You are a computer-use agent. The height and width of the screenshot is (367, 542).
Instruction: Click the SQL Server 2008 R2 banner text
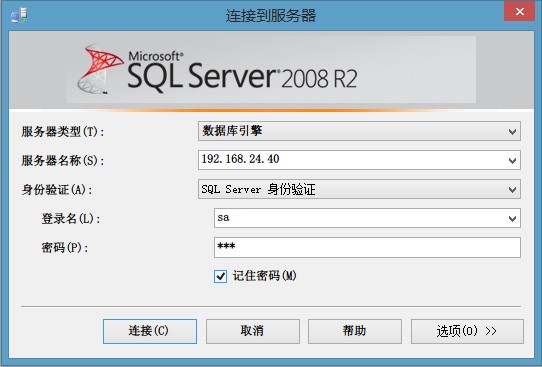(243, 72)
